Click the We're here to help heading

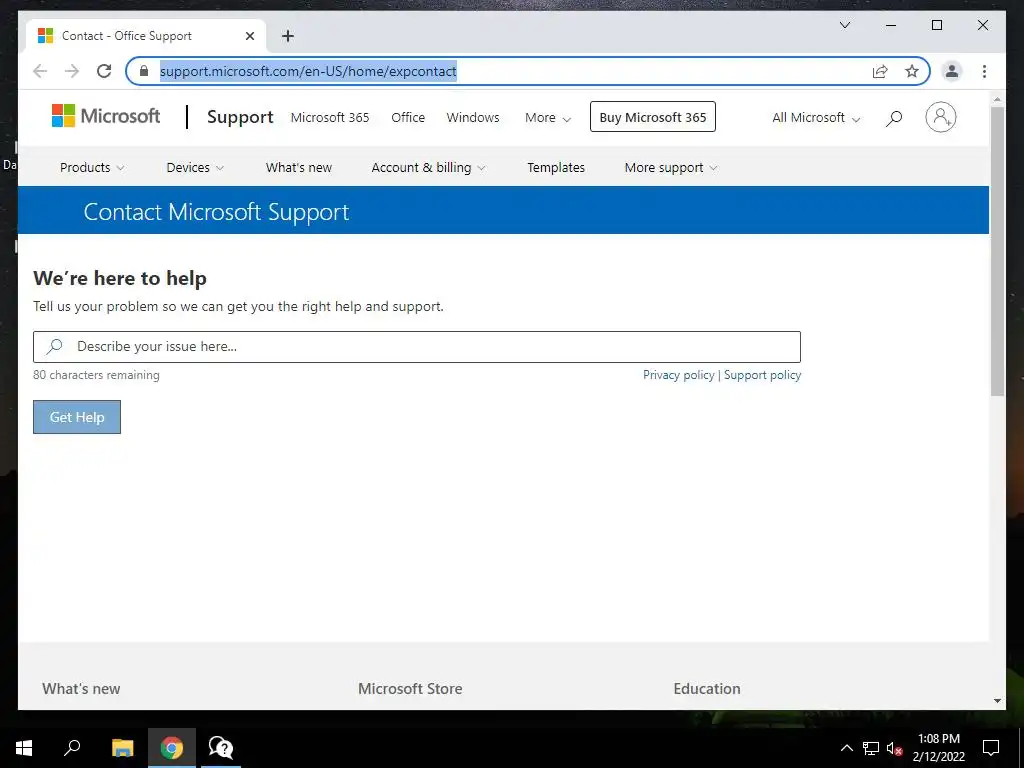(x=120, y=278)
